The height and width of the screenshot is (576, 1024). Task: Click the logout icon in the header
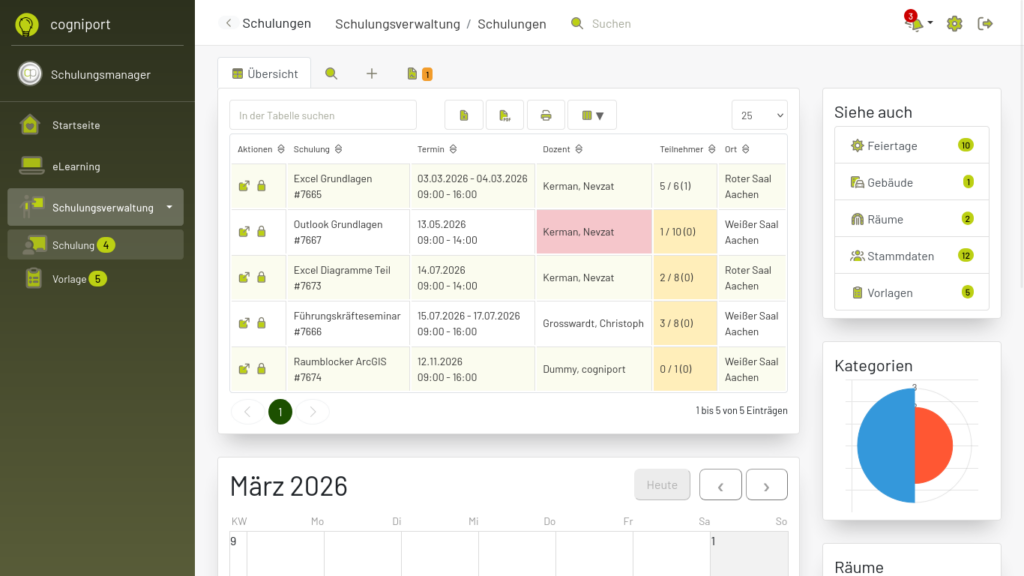985,24
